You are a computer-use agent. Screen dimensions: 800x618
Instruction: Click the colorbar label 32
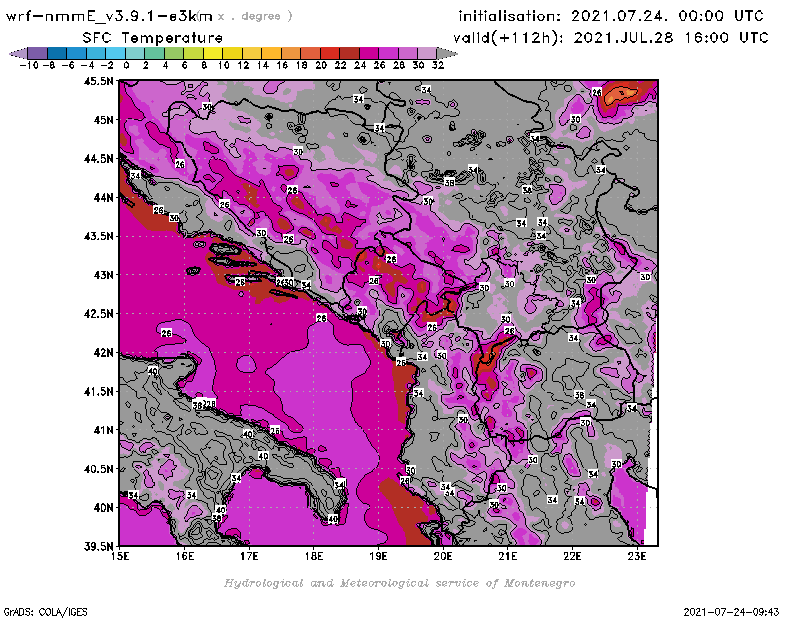pos(438,66)
